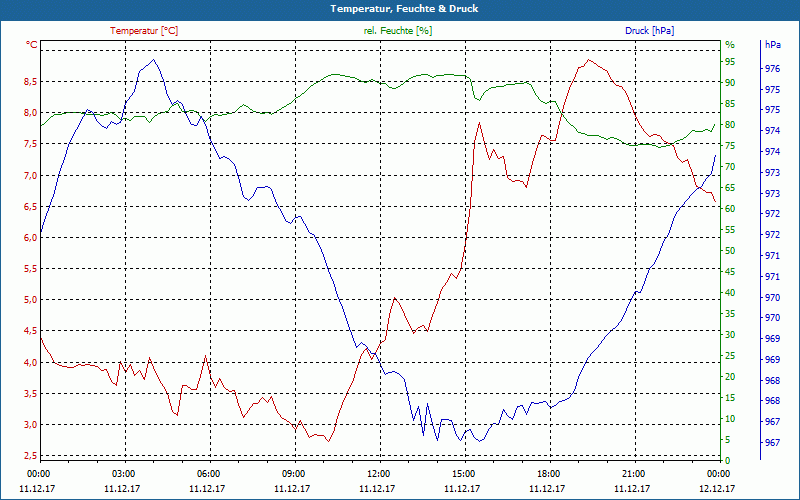This screenshot has height=500, width=800.
Task: Click the green "10" humidity axis value
Action: tap(730, 419)
